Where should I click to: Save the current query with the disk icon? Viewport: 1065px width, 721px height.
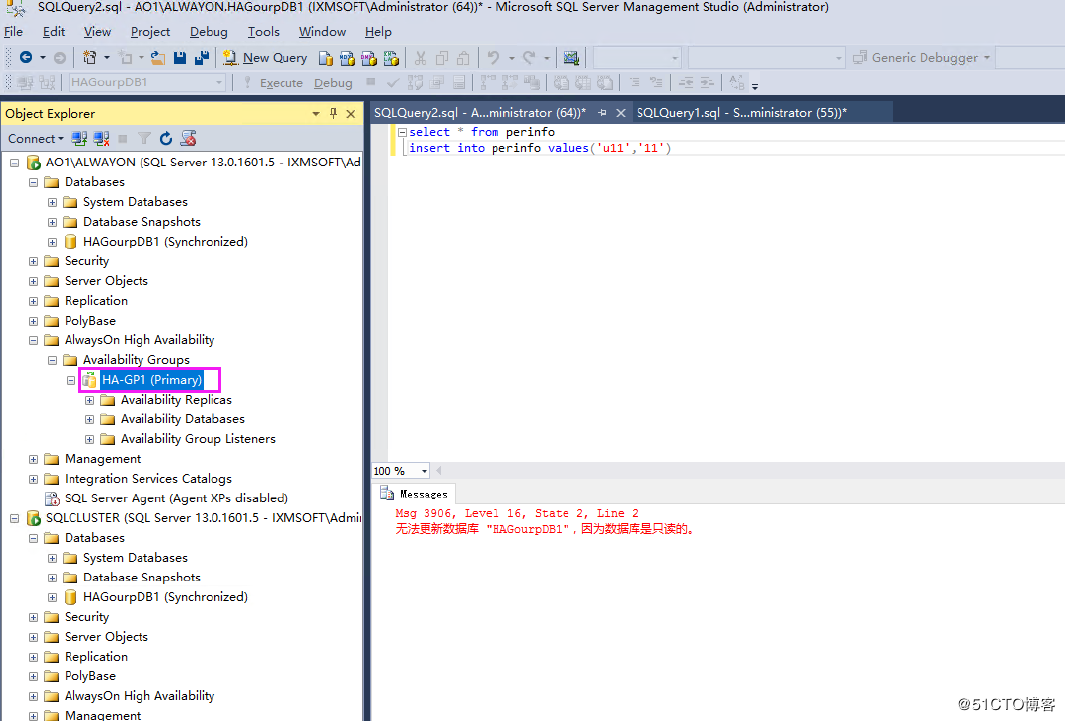(180, 58)
